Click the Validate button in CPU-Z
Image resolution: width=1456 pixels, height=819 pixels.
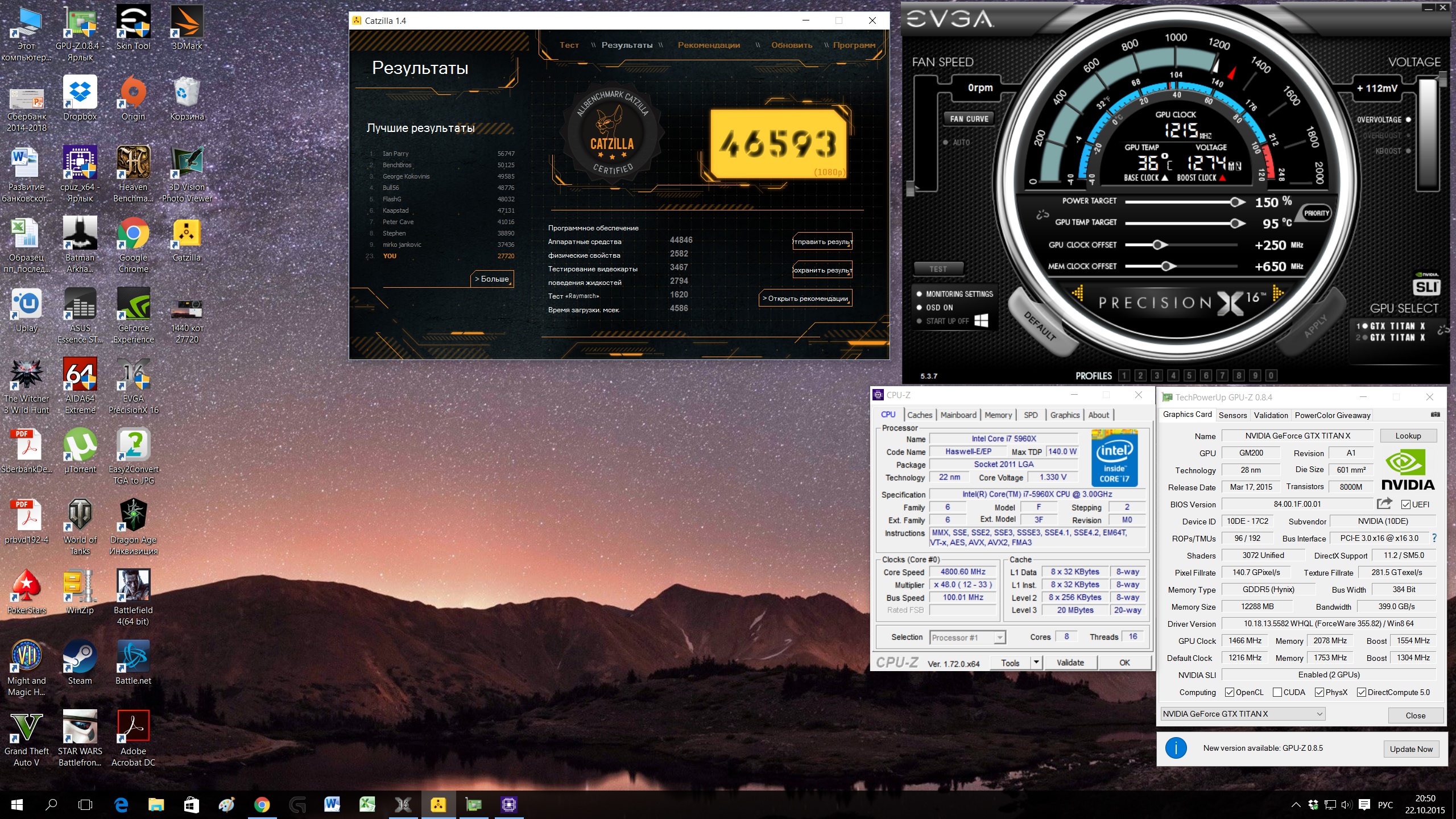(1070, 662)
